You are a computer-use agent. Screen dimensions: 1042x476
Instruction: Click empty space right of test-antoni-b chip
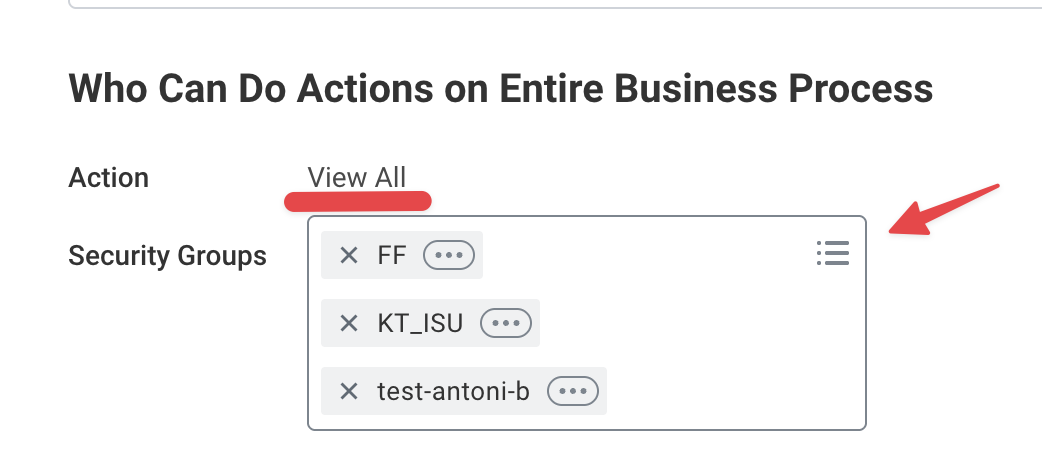(x=730, y=391)
